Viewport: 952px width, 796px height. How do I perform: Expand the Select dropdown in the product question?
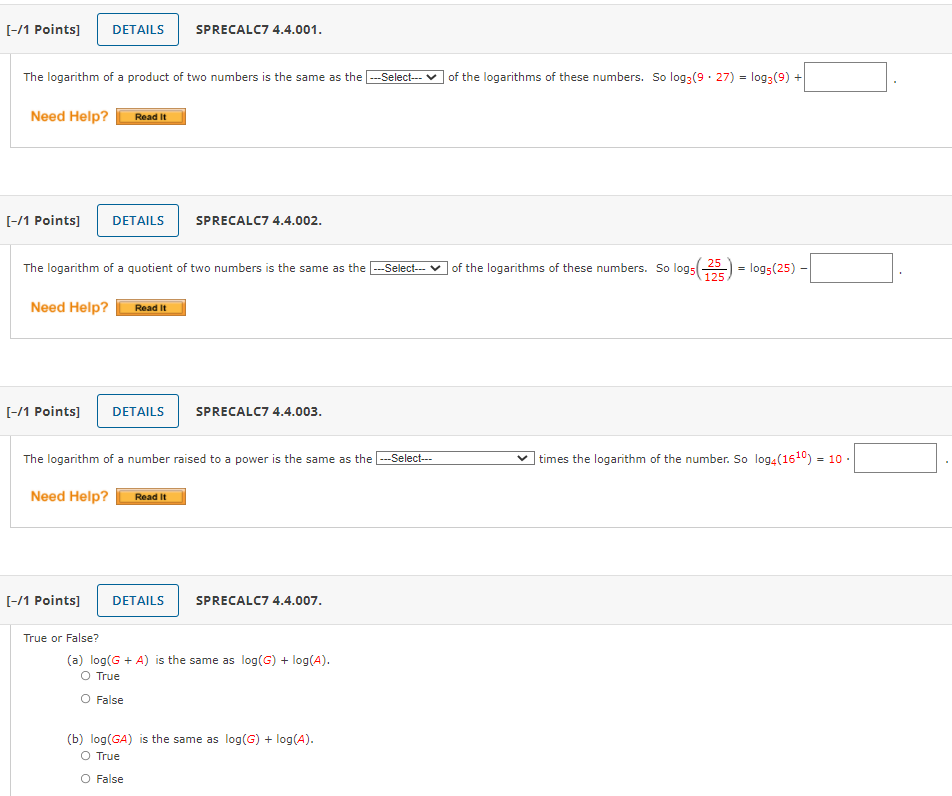pos(405,78)
